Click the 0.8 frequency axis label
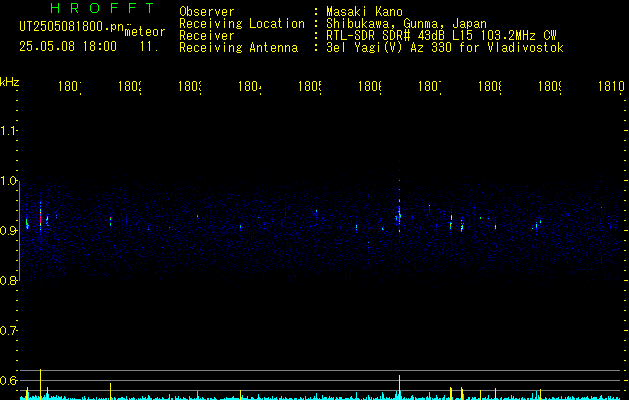Viewport: 629px width, 400px height. 8,281
